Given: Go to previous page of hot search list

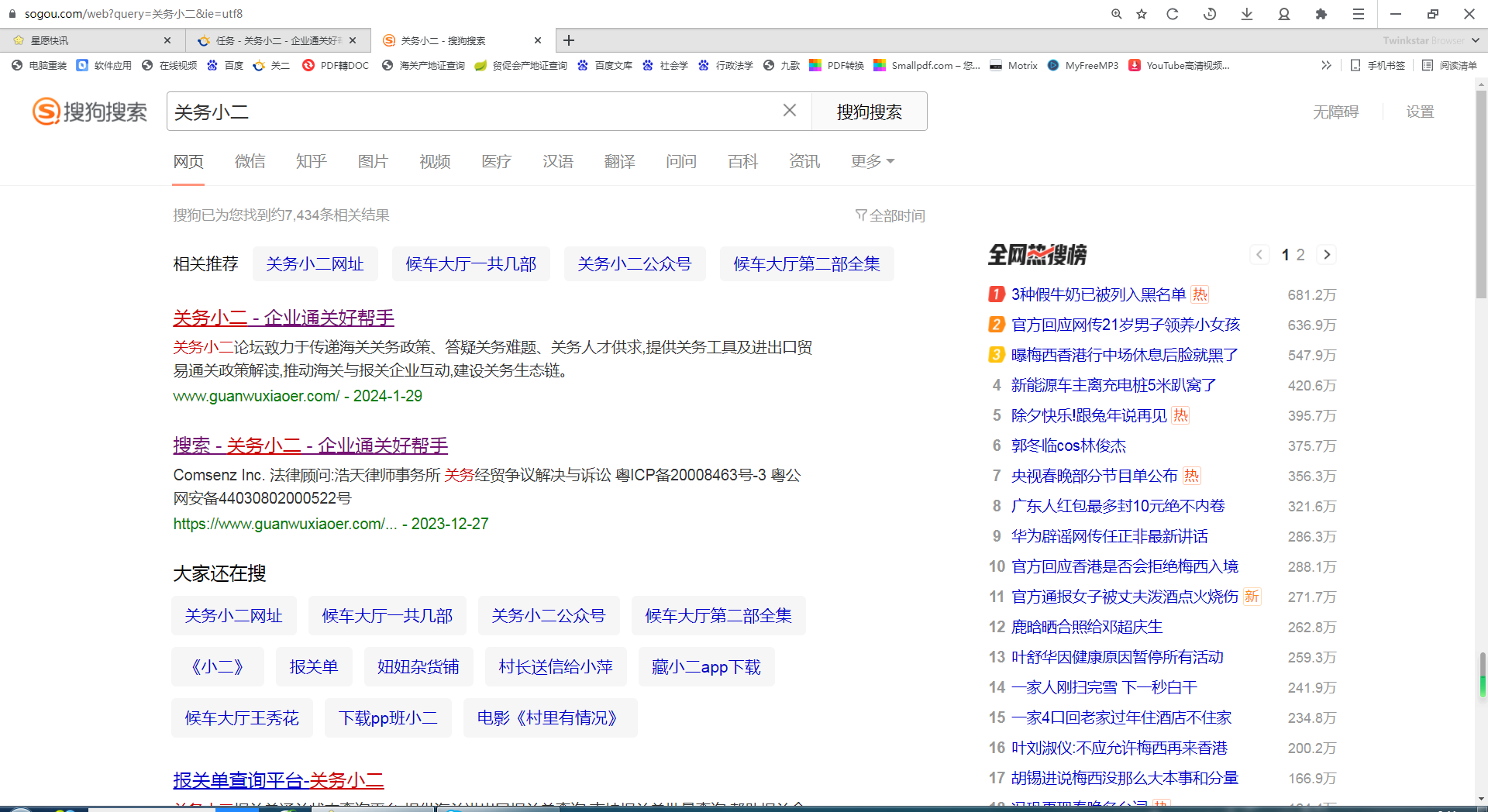Looking at the screenshot, I should (1259, 255).
